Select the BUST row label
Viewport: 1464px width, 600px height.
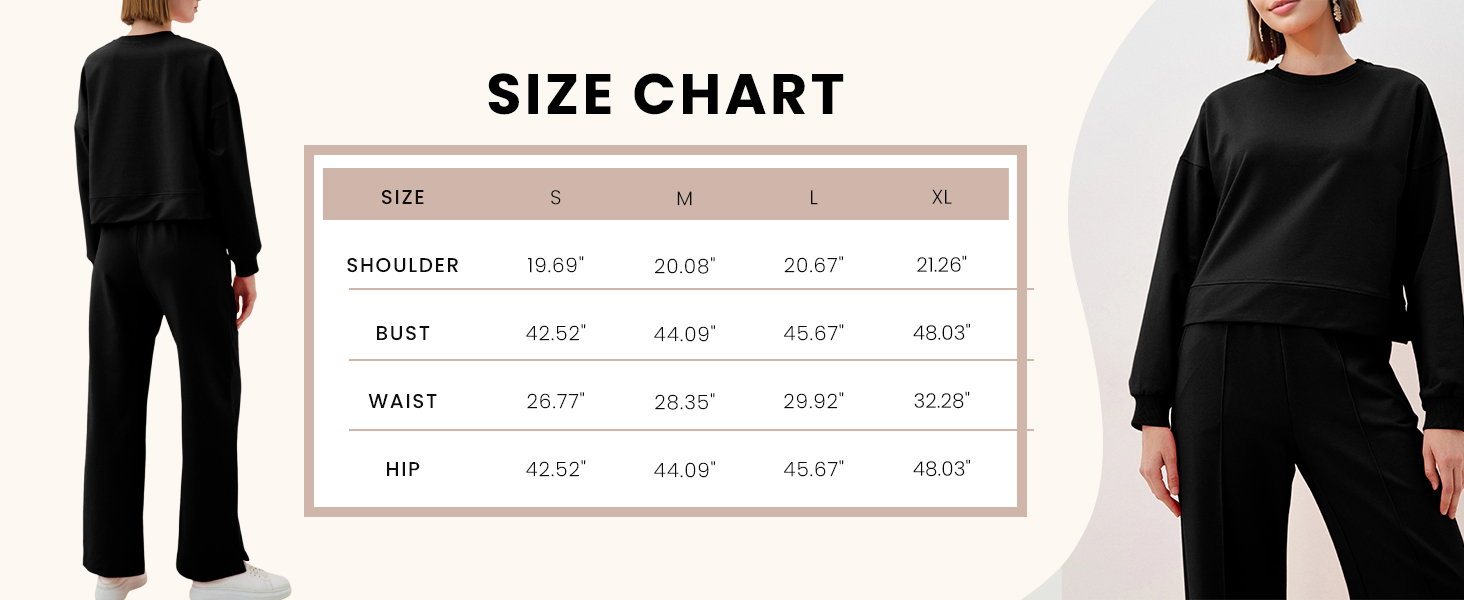coord(403,333)
